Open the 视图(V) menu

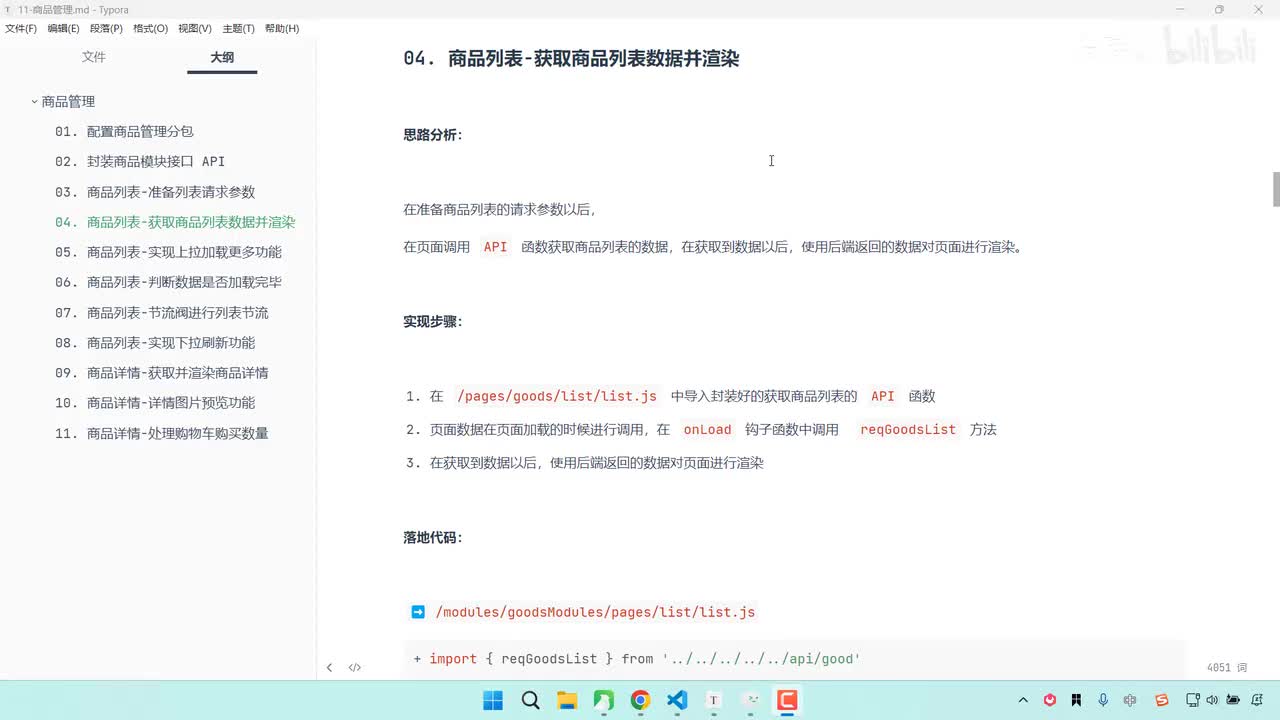click(195, 29)
